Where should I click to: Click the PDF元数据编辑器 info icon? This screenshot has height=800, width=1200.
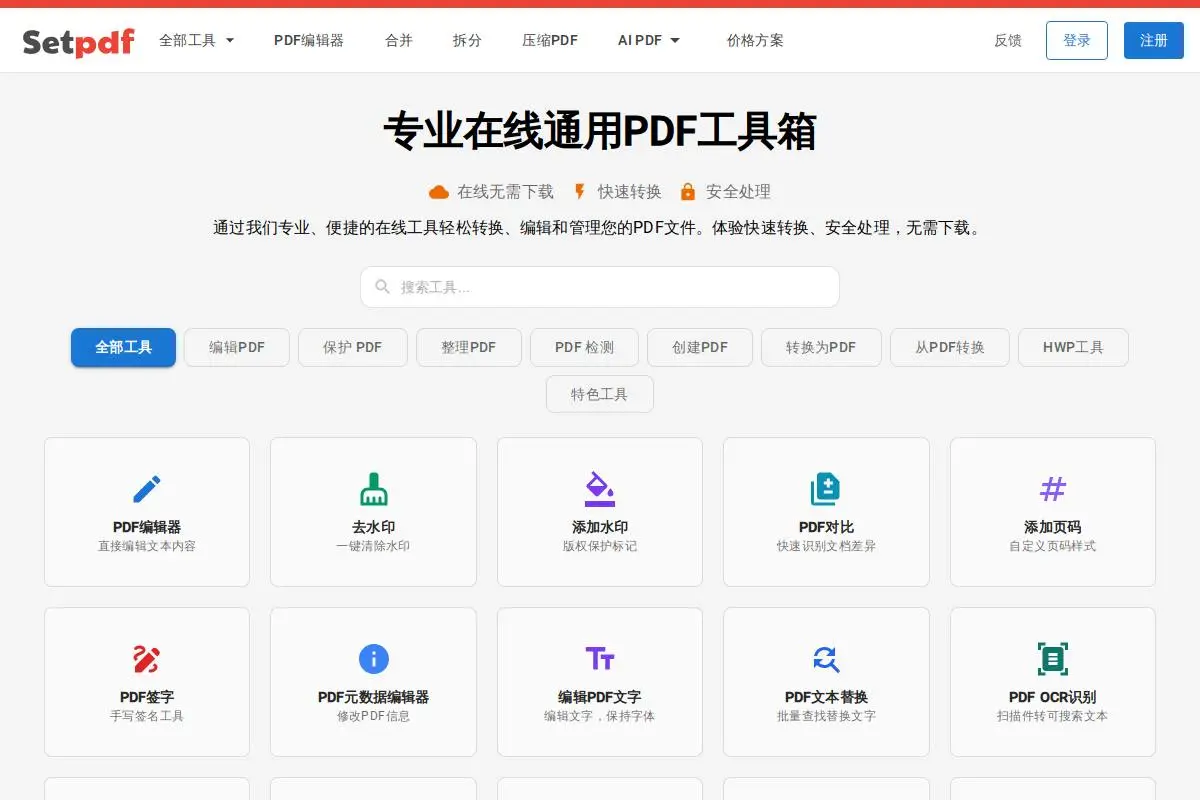374,659
